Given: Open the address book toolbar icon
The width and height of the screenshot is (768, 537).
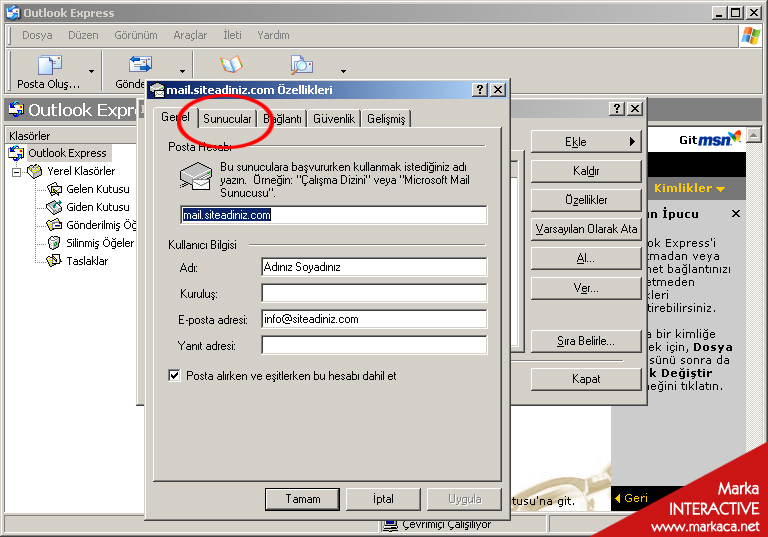Looking at the screenshot, I should [231, 64].
